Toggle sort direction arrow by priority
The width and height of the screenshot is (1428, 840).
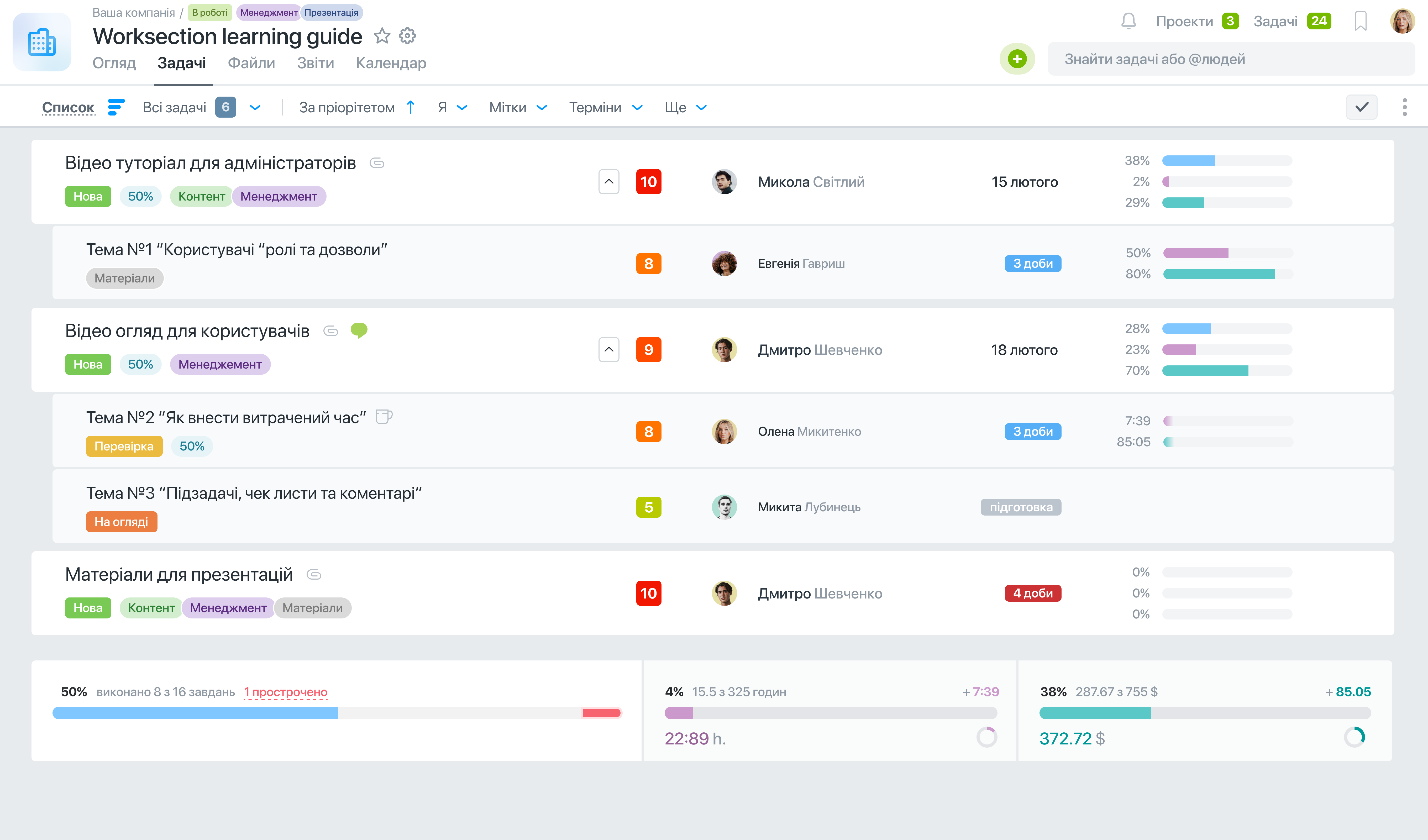pyautogui.click(x=411, y=107)
